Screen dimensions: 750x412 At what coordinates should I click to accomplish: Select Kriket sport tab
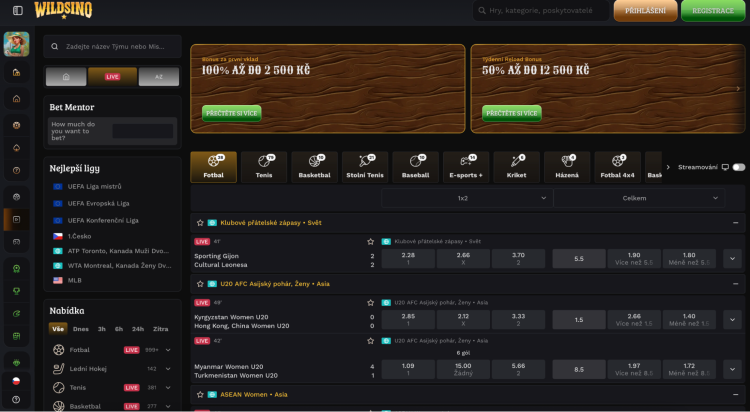click(517, 167)
